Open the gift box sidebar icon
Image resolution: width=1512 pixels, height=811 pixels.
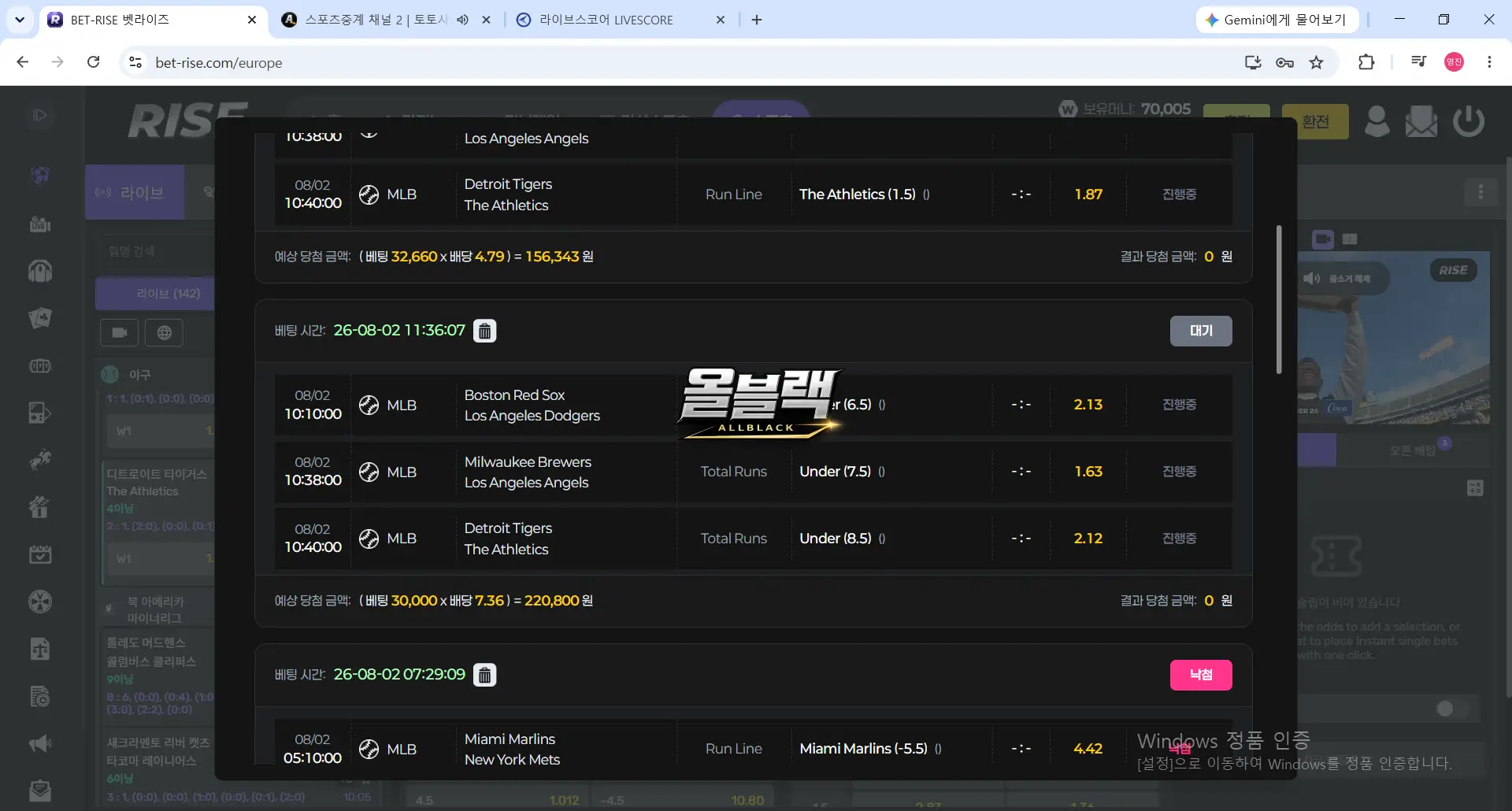pos(40,507)
